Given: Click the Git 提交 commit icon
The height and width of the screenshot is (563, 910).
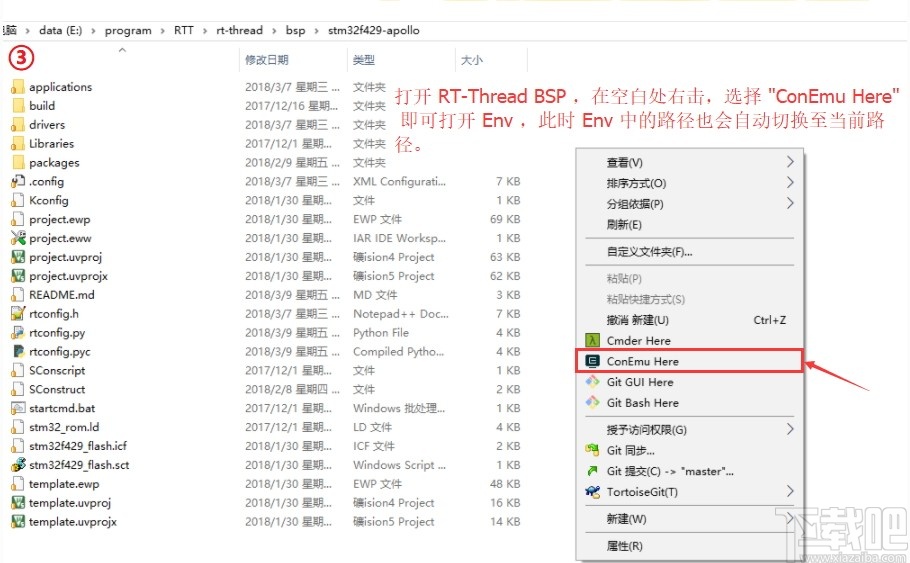Looking at the screenshot, I should [x=592, y=471].
